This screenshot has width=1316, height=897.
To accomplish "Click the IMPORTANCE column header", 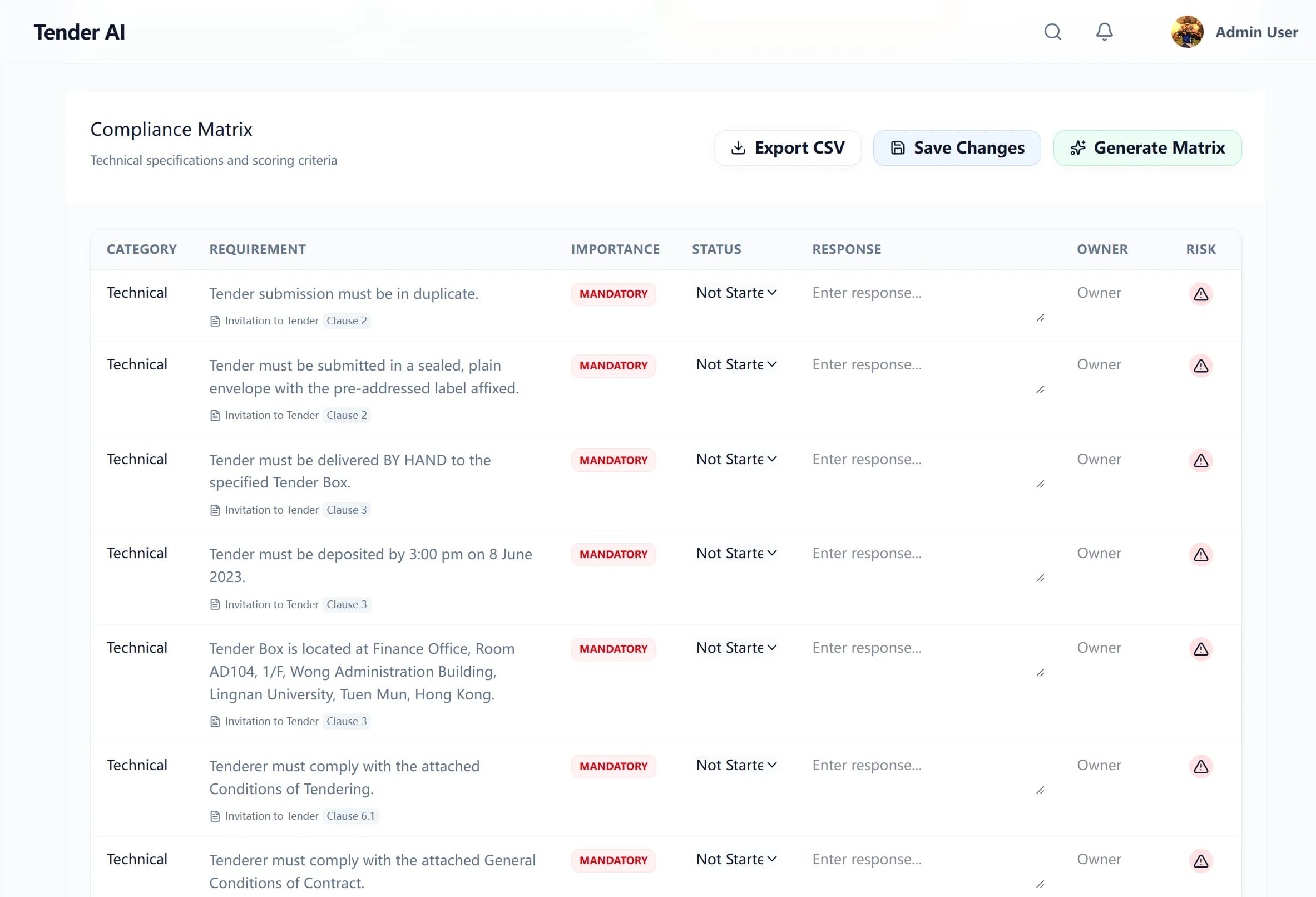I will click(615, 249).
